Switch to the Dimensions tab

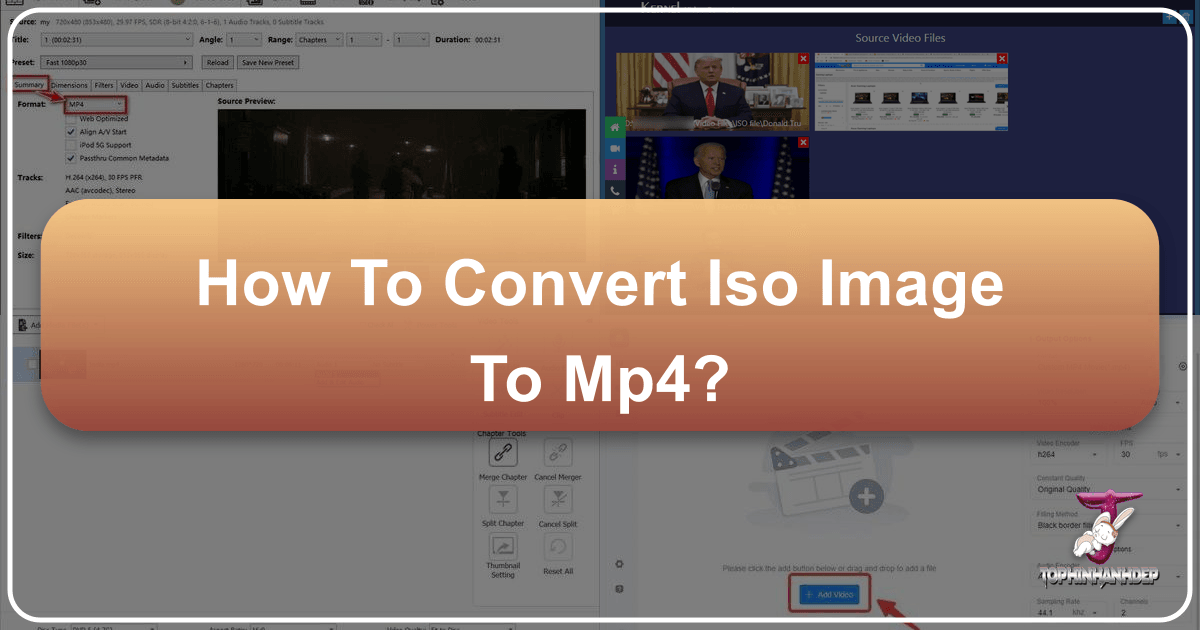point(69,85)
